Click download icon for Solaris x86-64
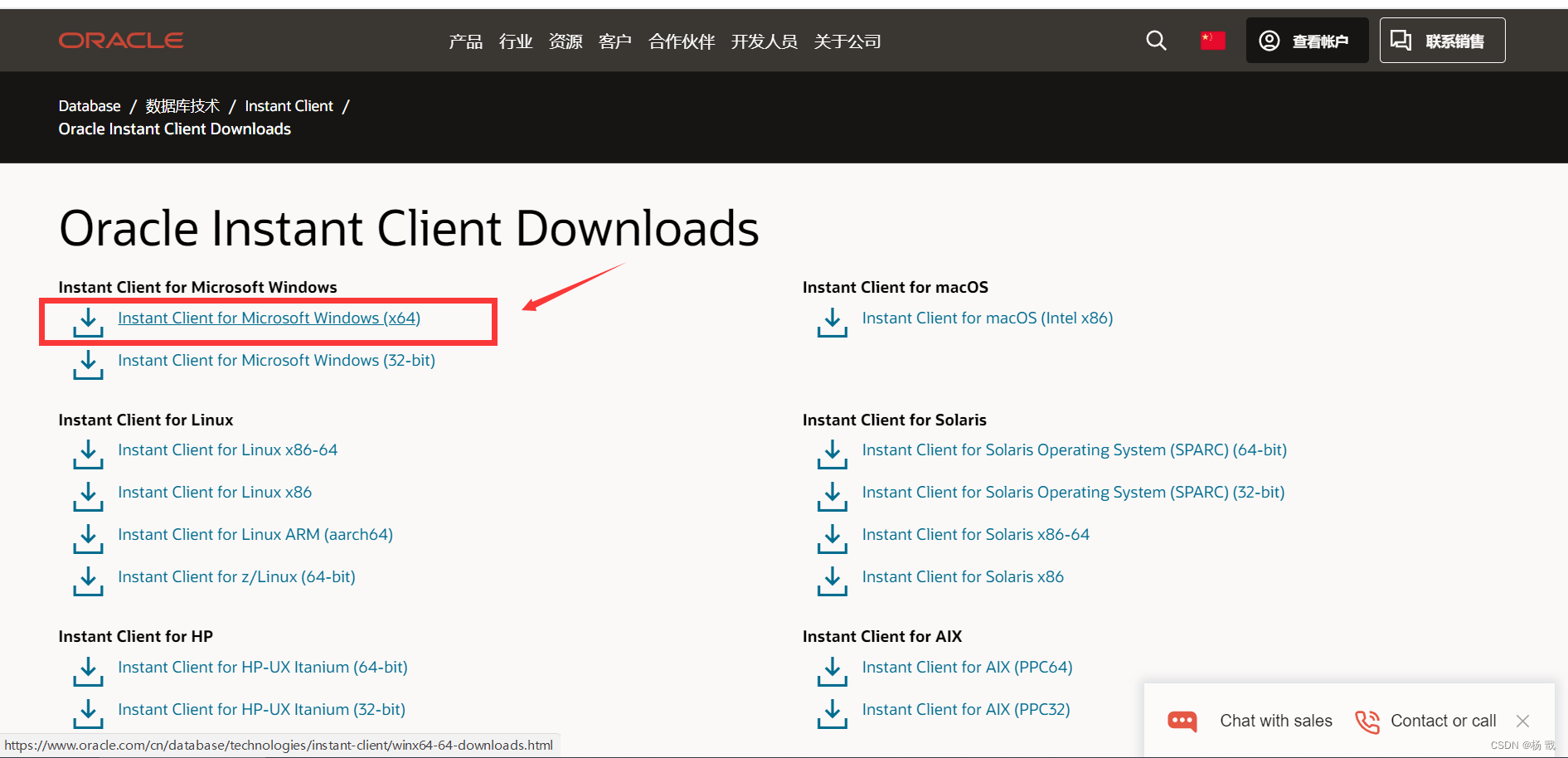 [x=833, y=539]
